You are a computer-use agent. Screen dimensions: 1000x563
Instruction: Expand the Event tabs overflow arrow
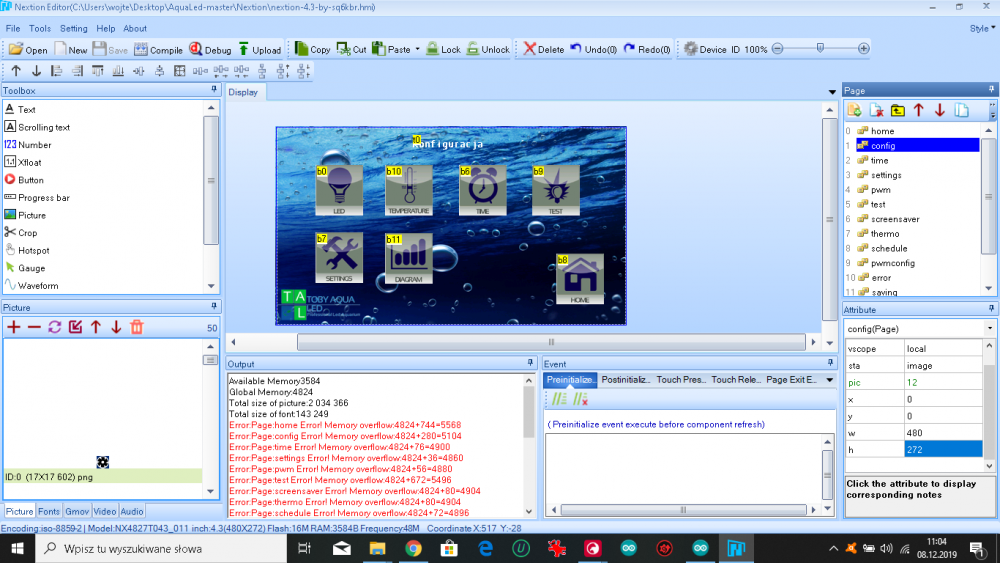click(x=829, y=380)
